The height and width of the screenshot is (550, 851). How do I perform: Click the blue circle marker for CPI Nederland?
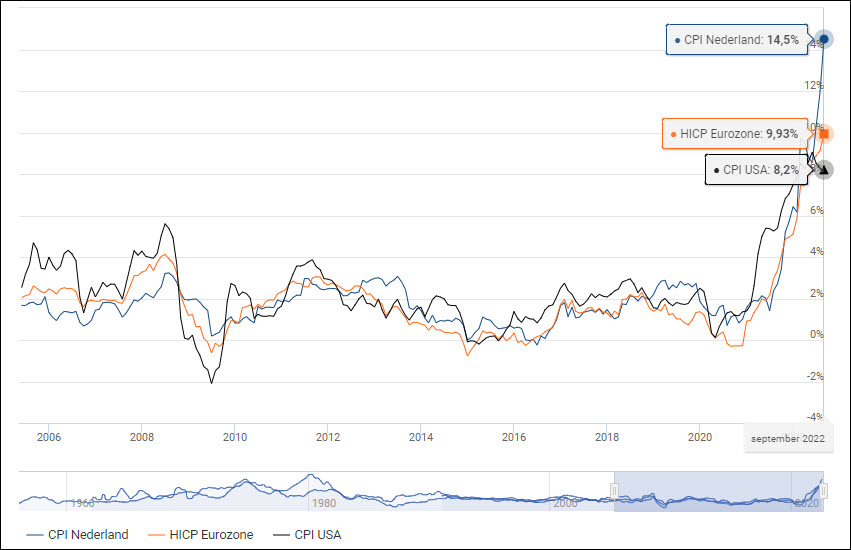[824, 39]
